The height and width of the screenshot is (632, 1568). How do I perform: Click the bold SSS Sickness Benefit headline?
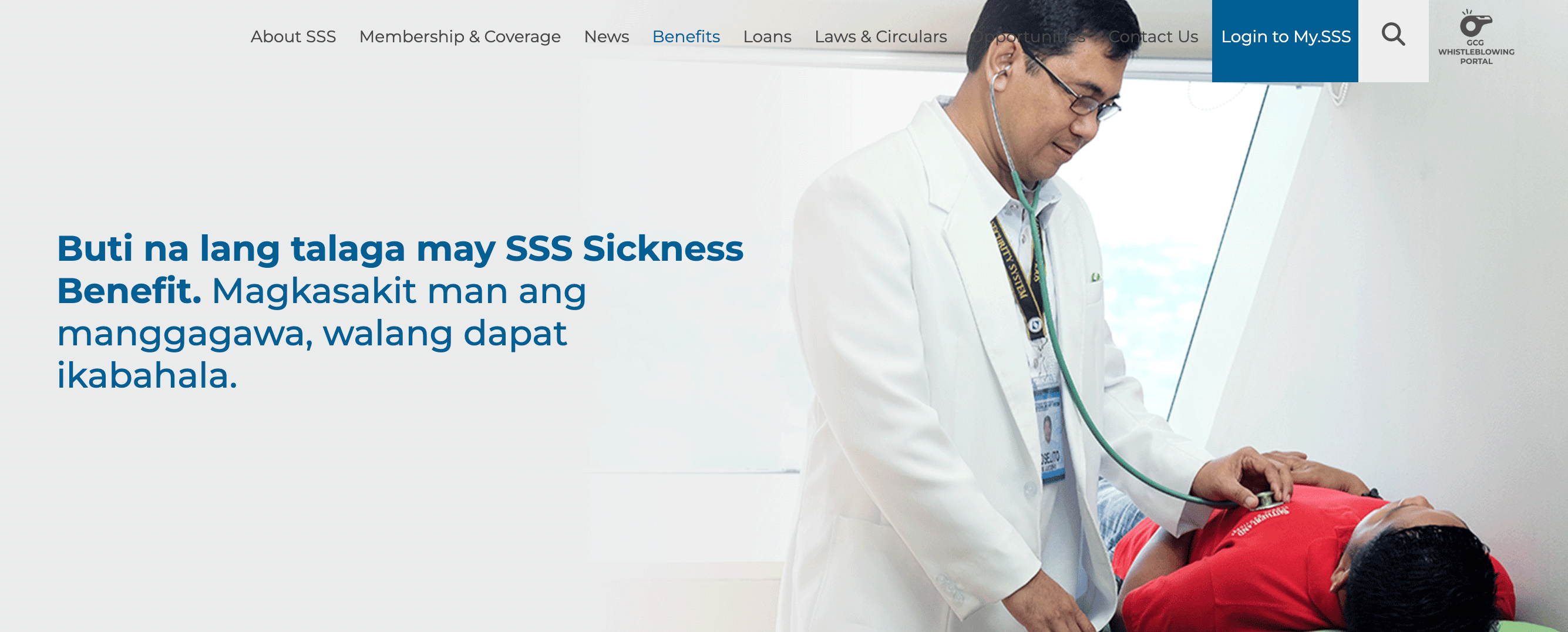(x=400, y=269)
